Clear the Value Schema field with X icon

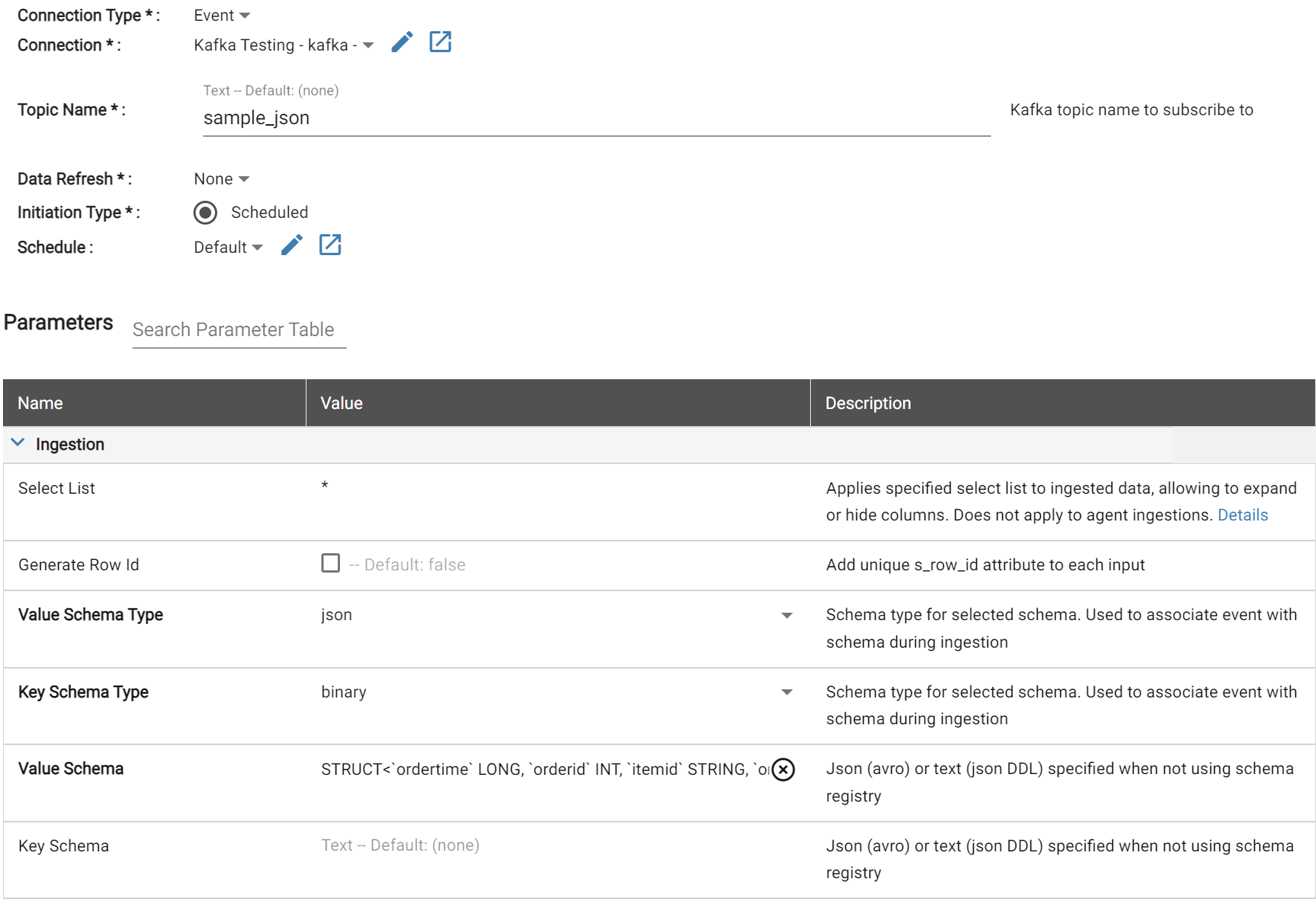pyautogui.click(x=783, y=770)
